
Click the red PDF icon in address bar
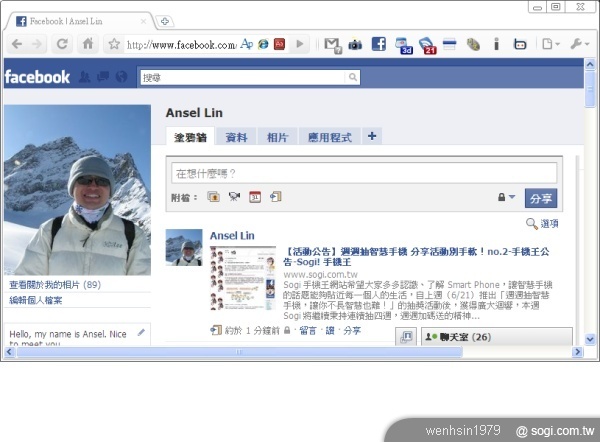click(280, 44)
